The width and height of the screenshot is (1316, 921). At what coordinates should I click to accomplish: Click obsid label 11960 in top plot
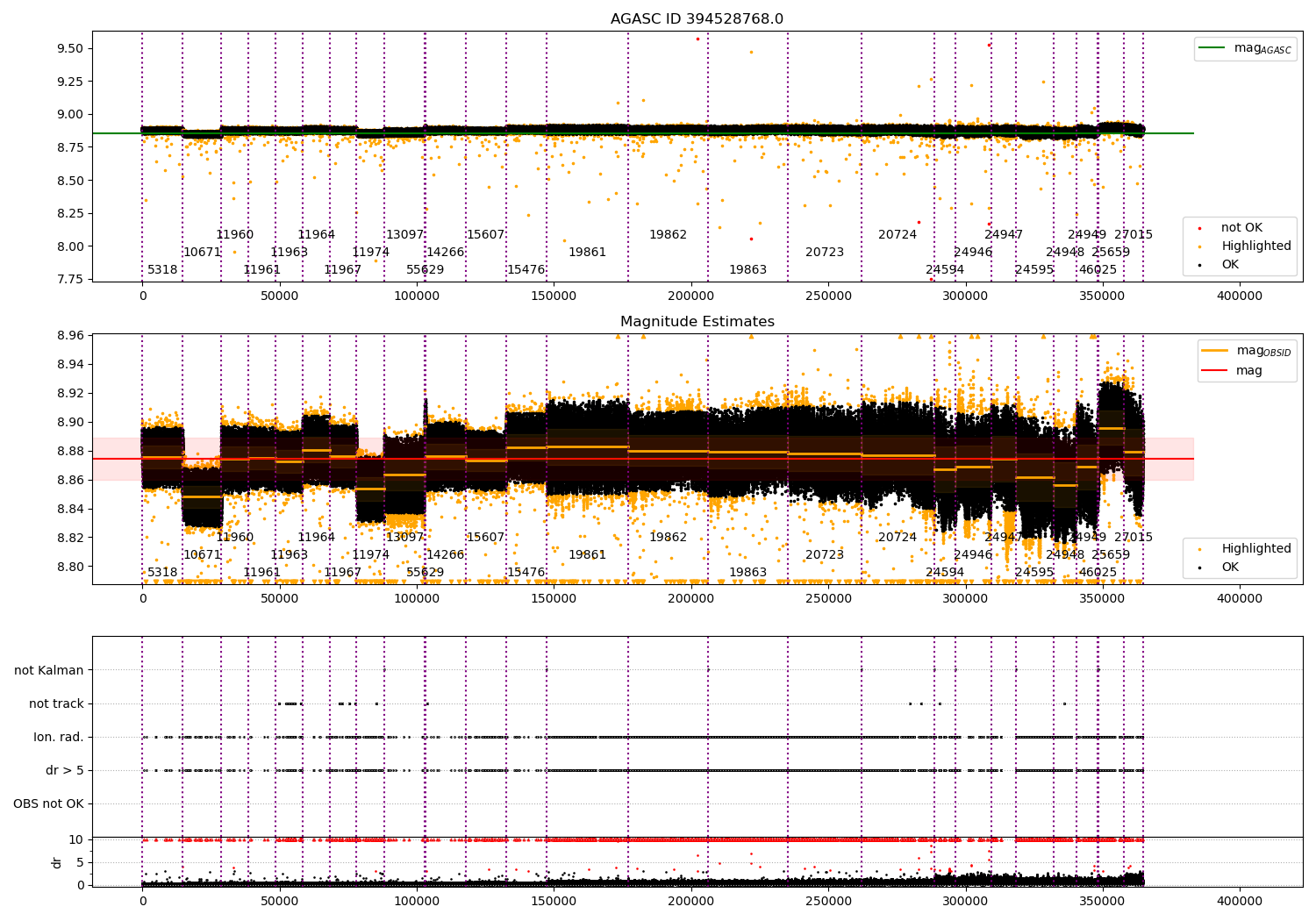tap(235, 235)
